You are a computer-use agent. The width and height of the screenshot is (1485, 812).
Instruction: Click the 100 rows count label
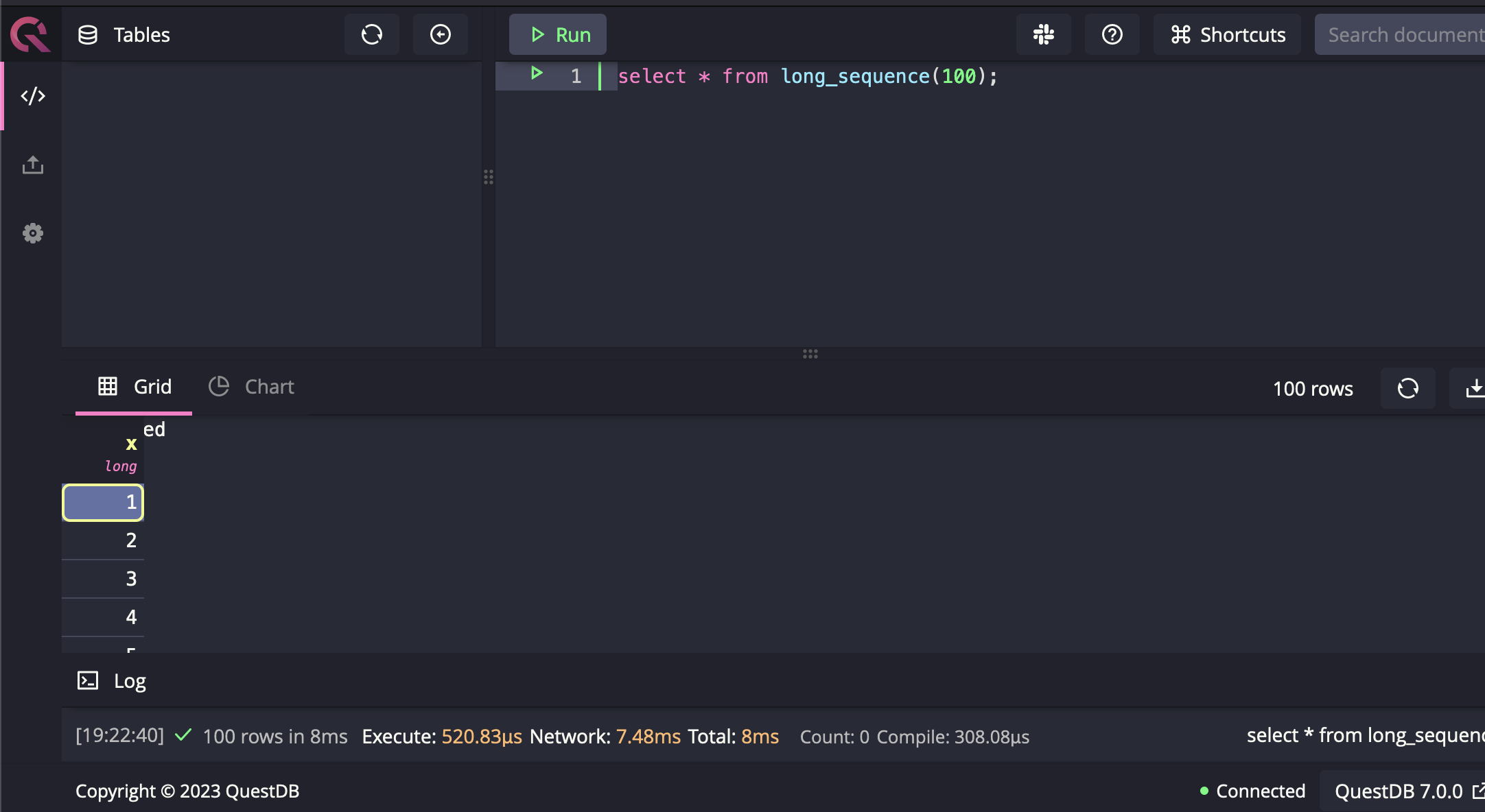(x=1313, y=389)
